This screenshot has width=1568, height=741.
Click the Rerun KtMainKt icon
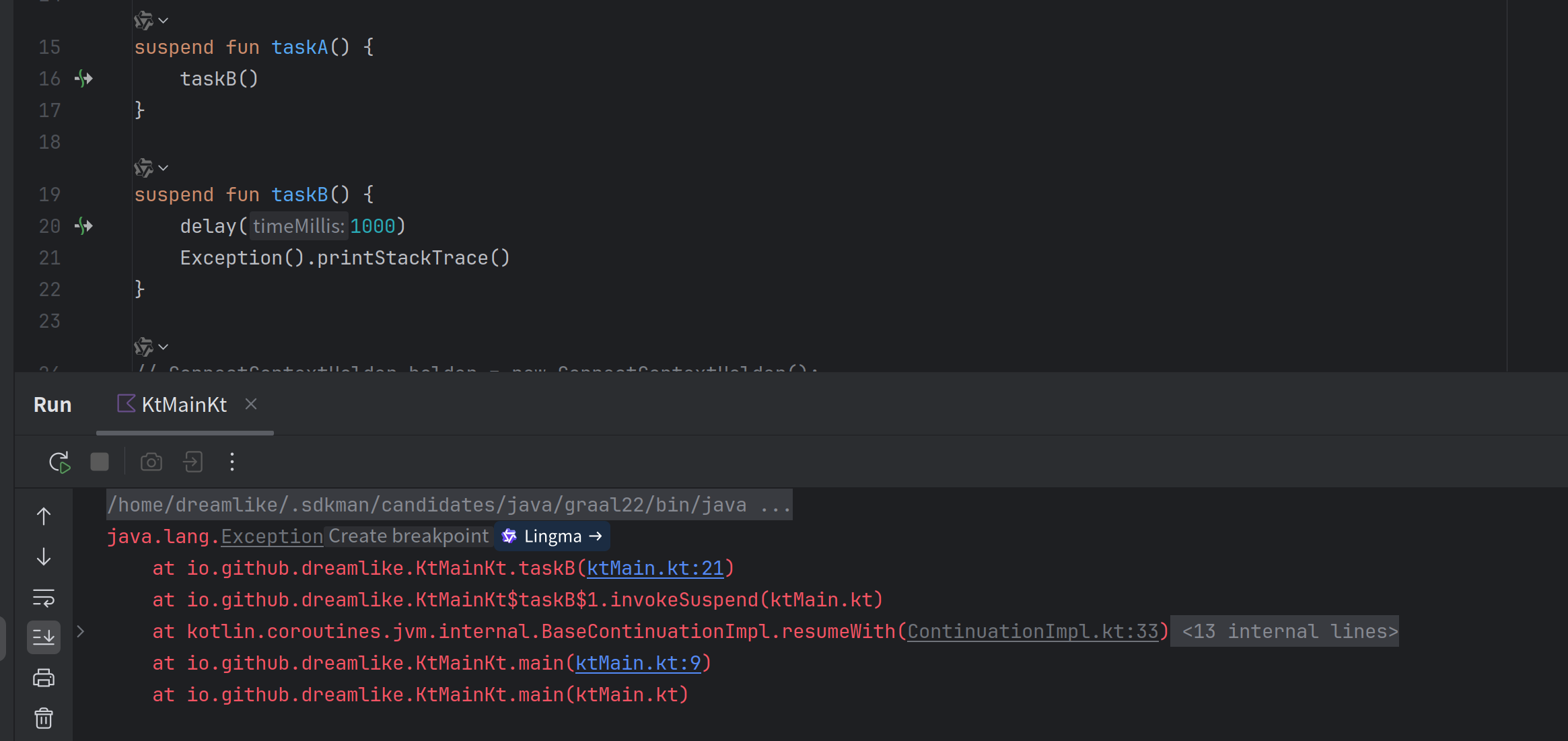[59, 462]
